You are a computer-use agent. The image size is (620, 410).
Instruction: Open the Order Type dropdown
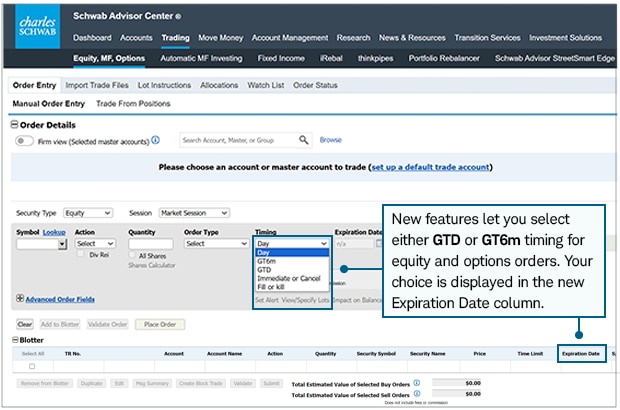point(216,244)
